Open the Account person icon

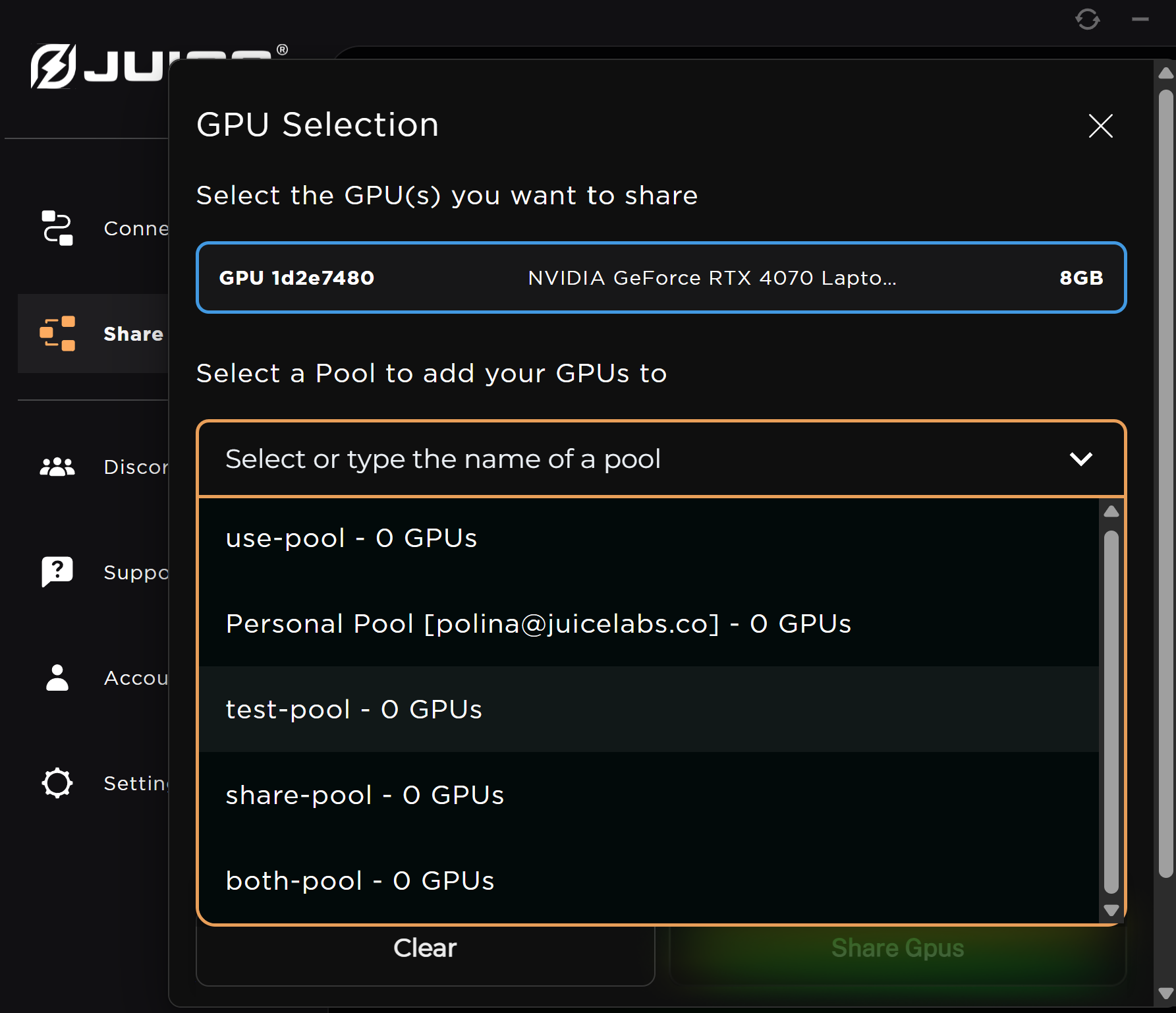(57, 678)
